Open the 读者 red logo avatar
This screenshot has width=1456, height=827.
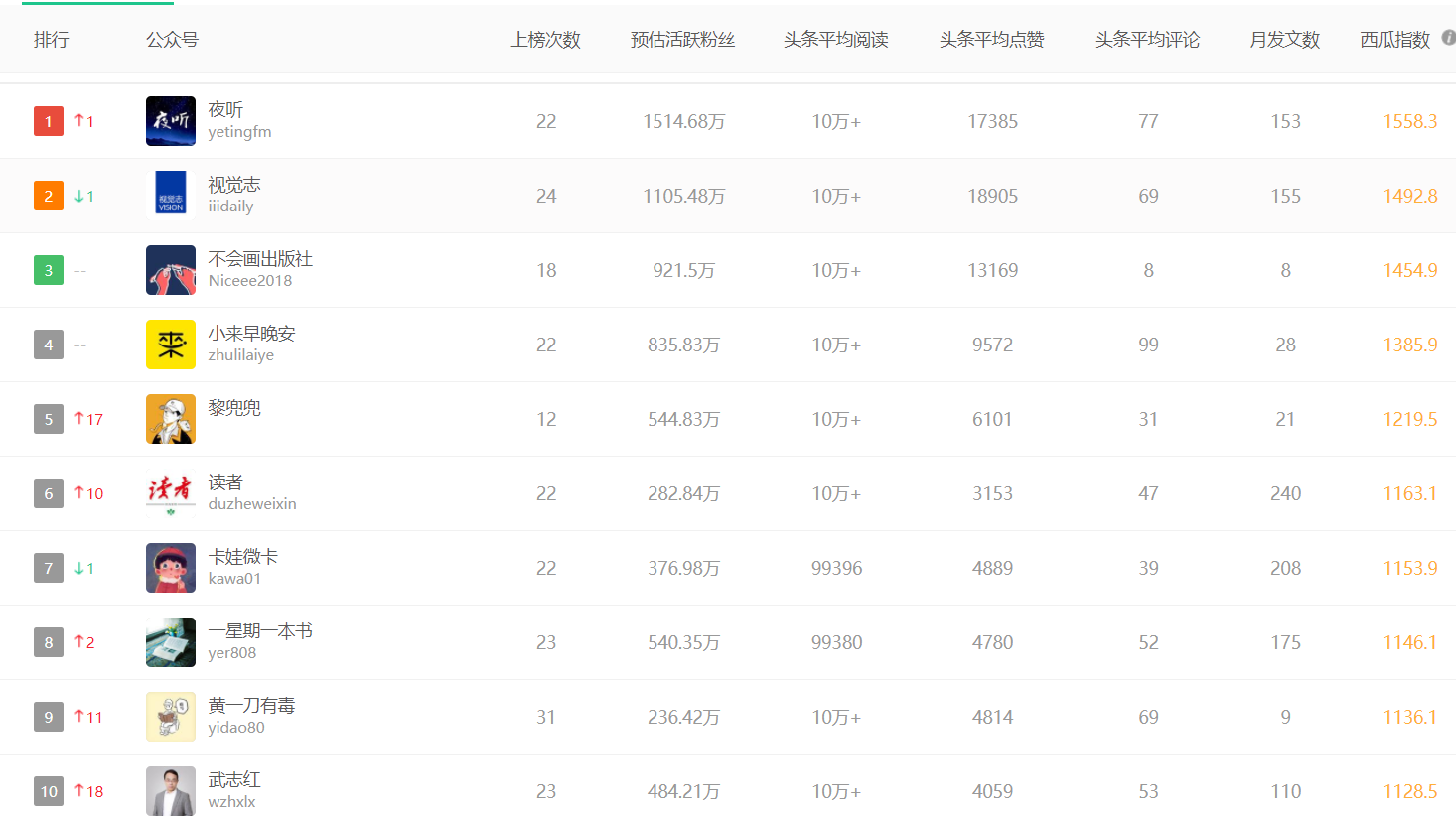(x=171, y=493)
